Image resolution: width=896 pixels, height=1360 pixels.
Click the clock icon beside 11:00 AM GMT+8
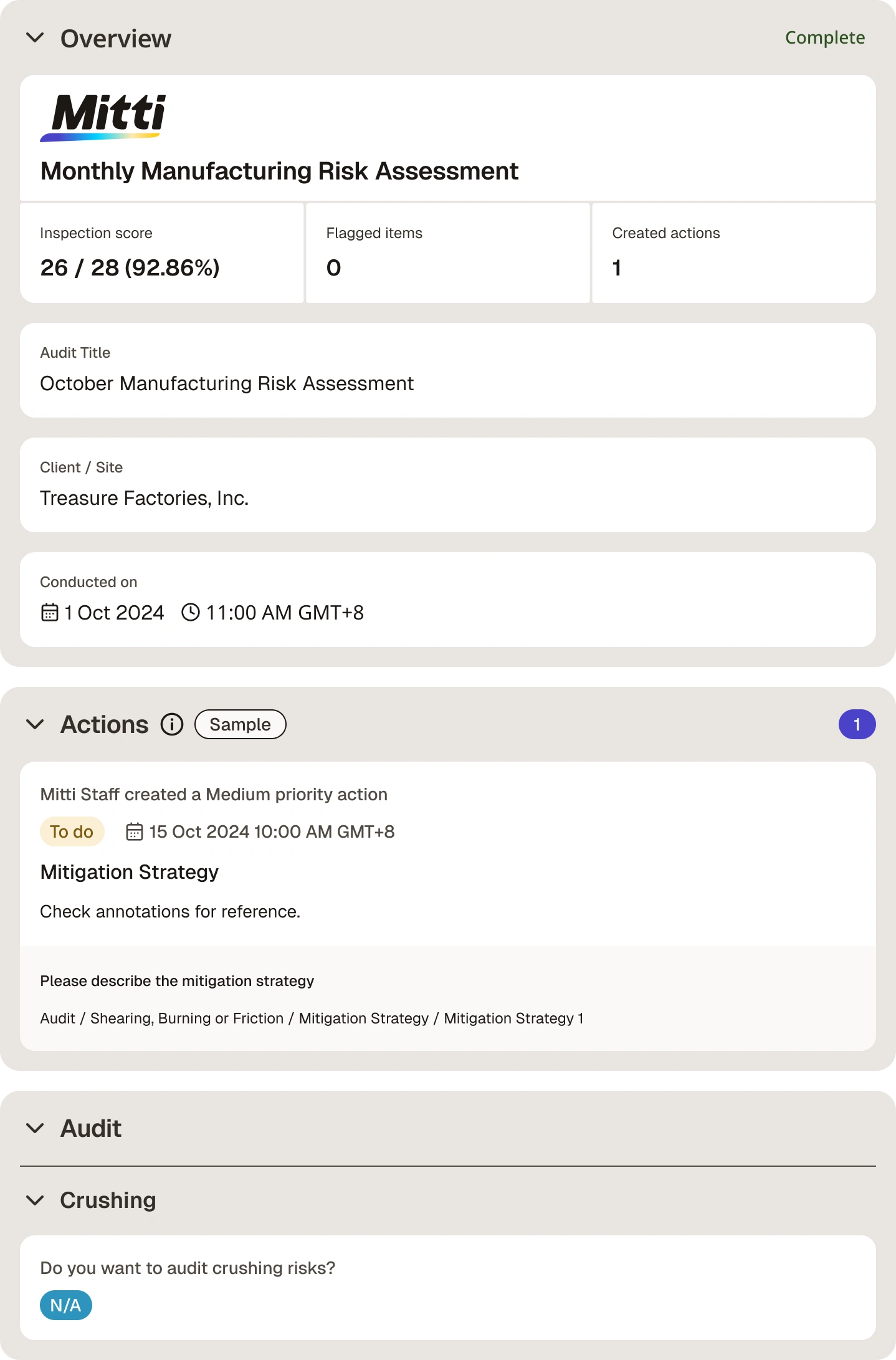191,613
